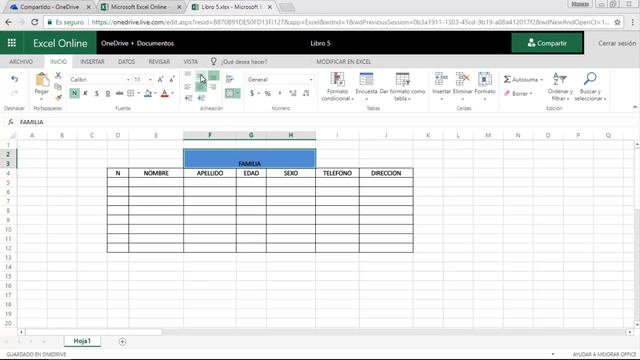Open Dar formato como tabla

(402, 87)
